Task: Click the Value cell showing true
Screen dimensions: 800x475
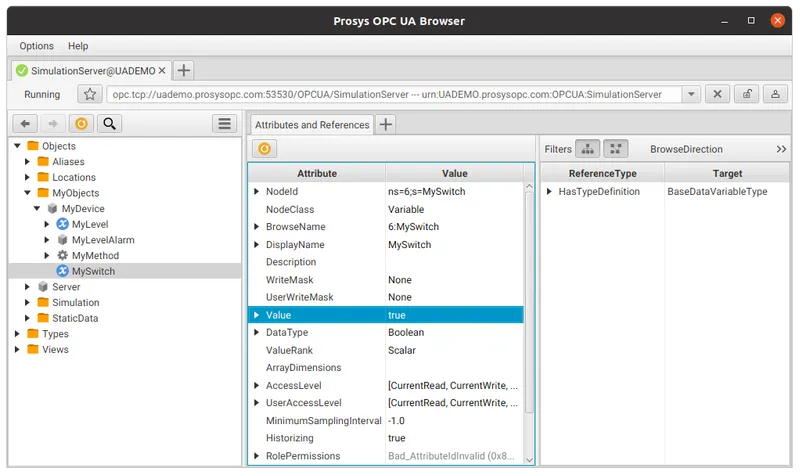Action: pos(455,315)
